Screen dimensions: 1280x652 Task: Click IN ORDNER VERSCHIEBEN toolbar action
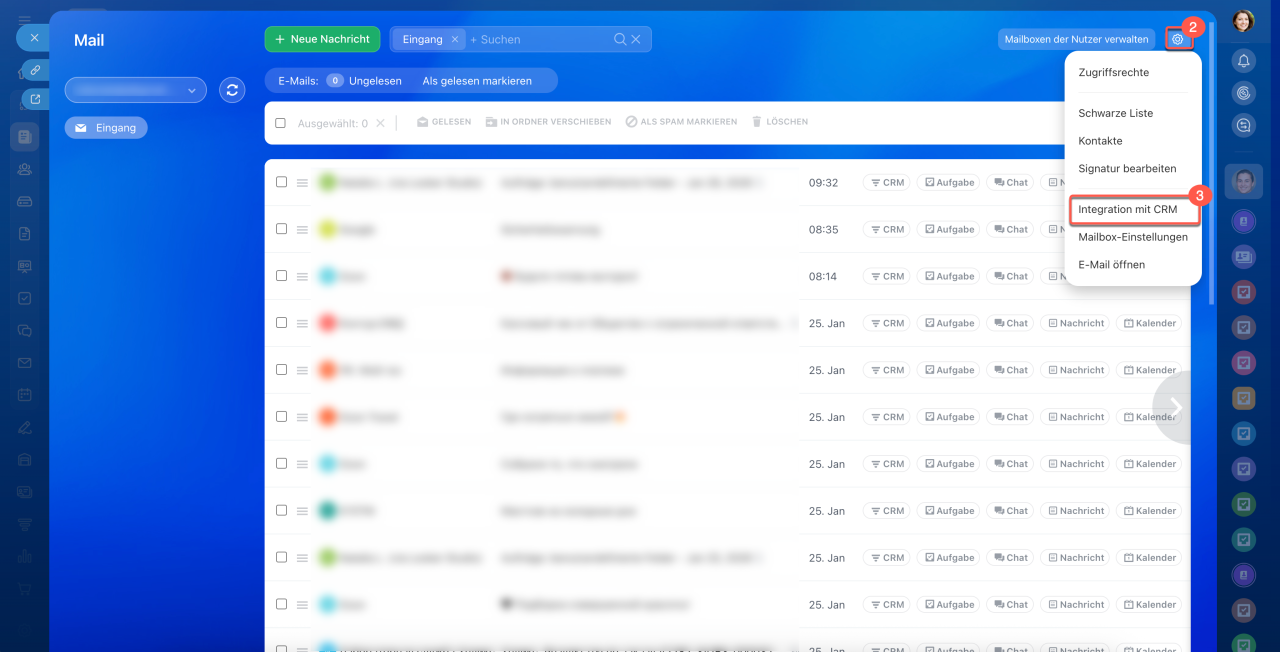[548, 122]
